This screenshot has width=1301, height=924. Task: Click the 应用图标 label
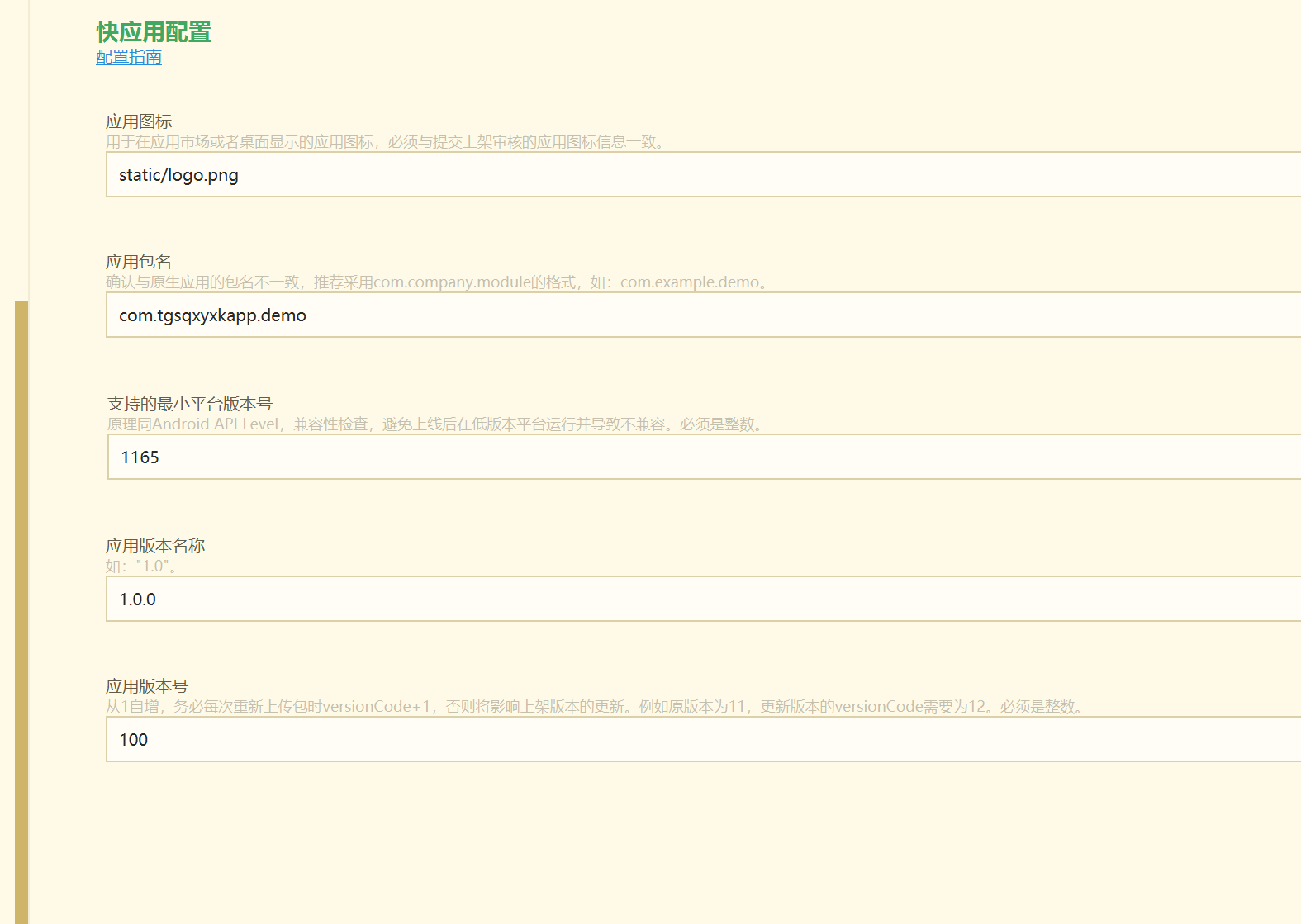[139, 121]
